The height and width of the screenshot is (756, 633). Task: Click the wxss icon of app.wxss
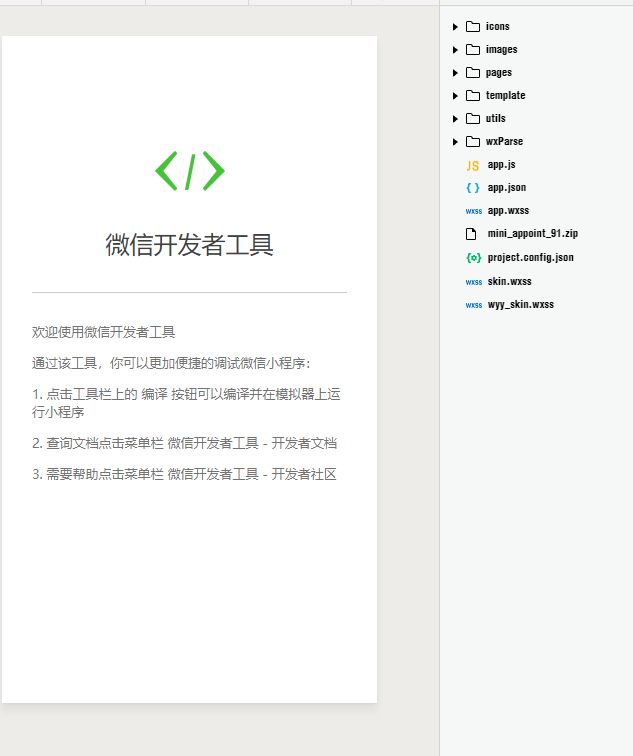click(x=474, y=211)
